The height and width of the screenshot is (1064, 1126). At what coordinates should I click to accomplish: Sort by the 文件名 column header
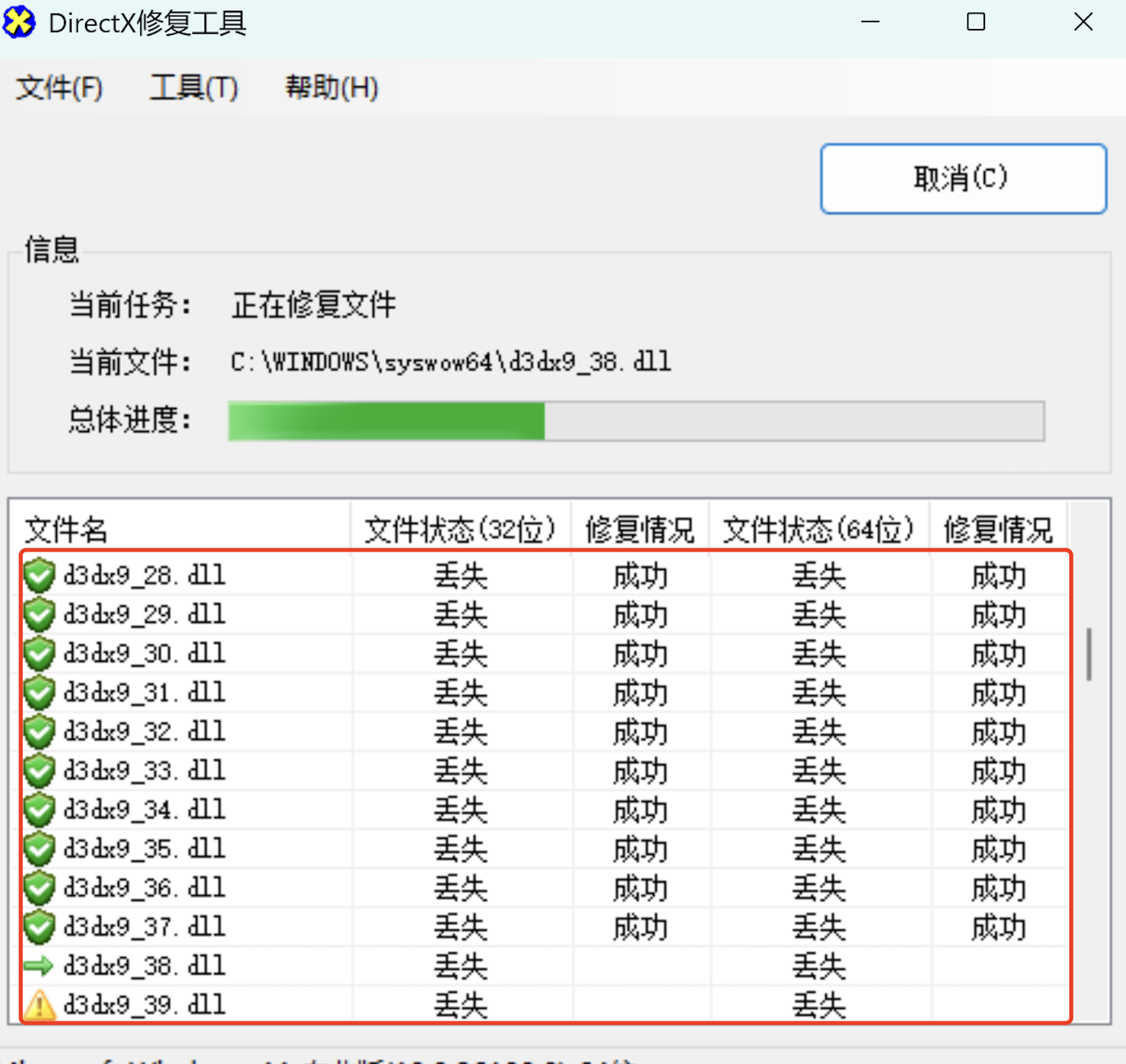coord(182,529)
